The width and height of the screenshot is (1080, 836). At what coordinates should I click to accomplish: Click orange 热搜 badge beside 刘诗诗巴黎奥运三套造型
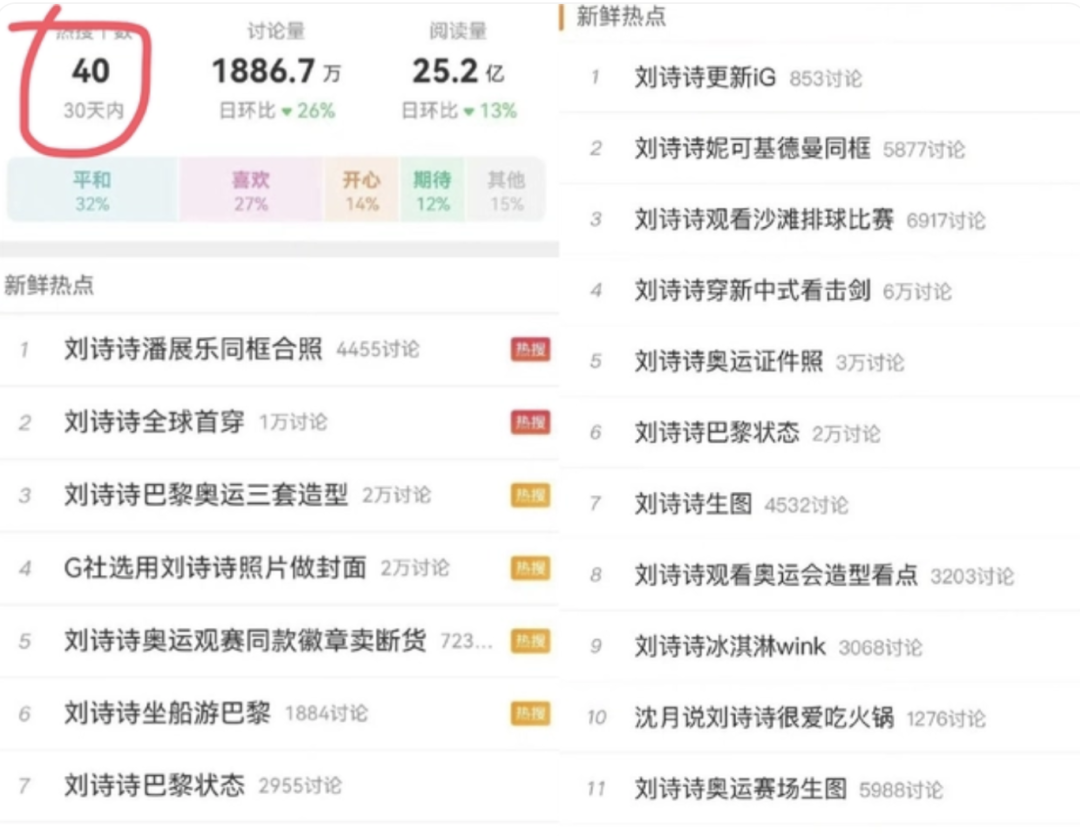point(530,495)
